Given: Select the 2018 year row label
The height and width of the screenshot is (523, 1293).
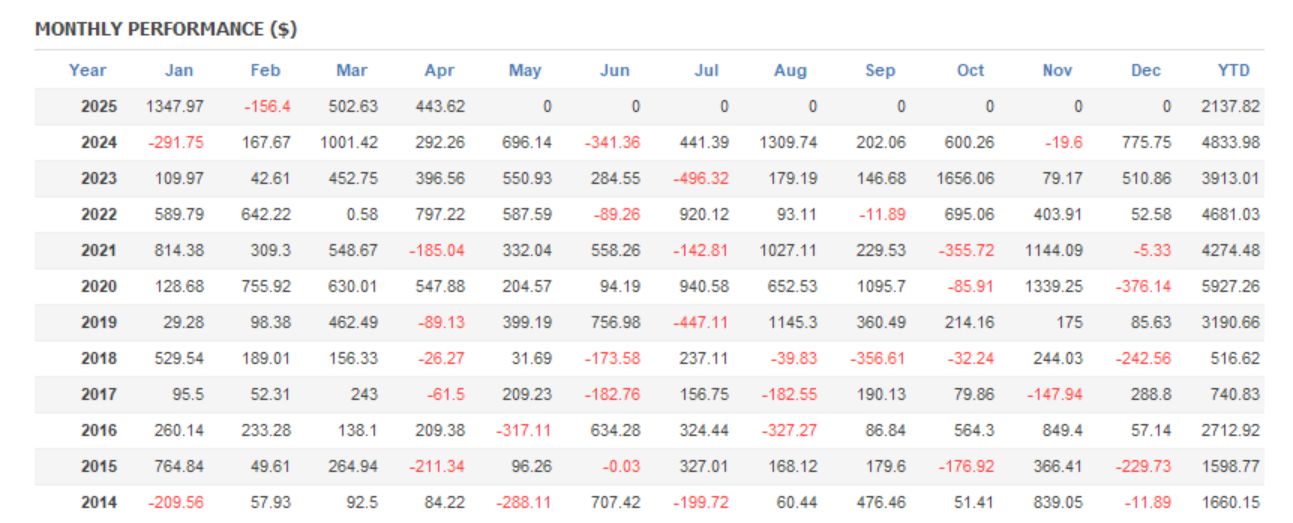Looking at the screenshot, I should point(99,358).
